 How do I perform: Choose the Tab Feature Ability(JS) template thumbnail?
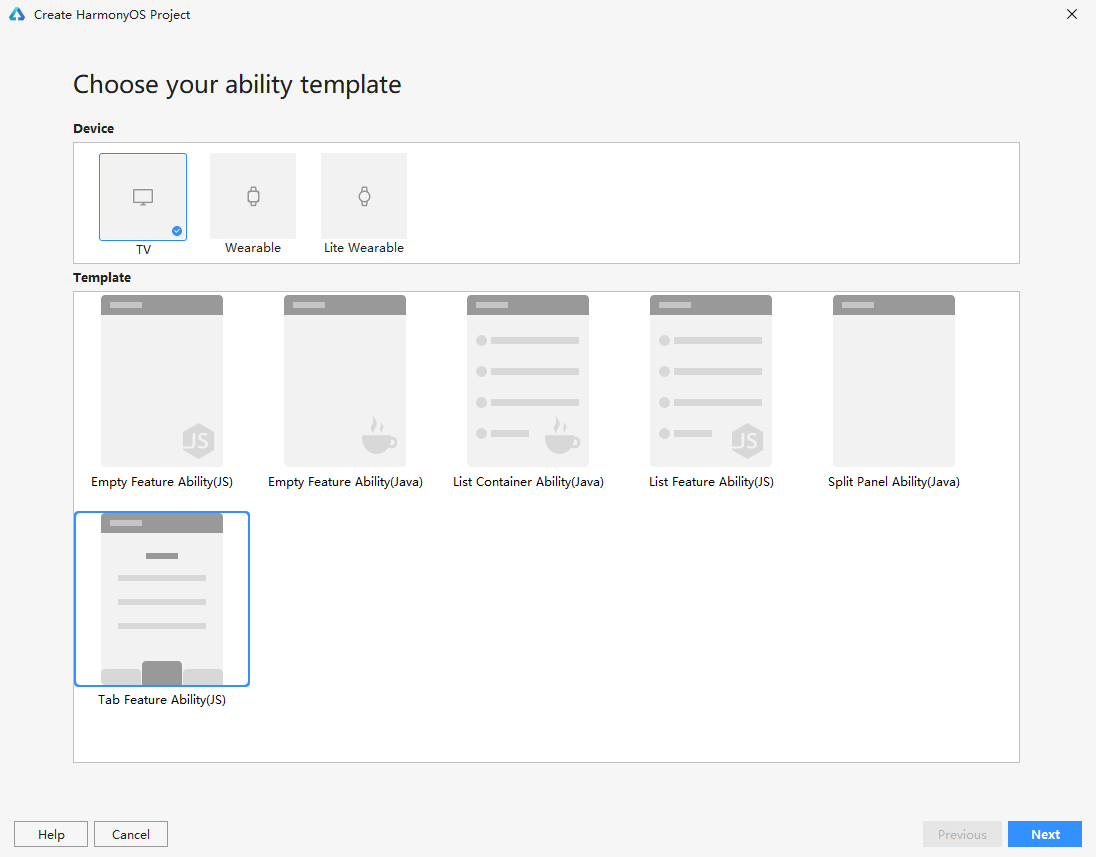pos(162,599)
